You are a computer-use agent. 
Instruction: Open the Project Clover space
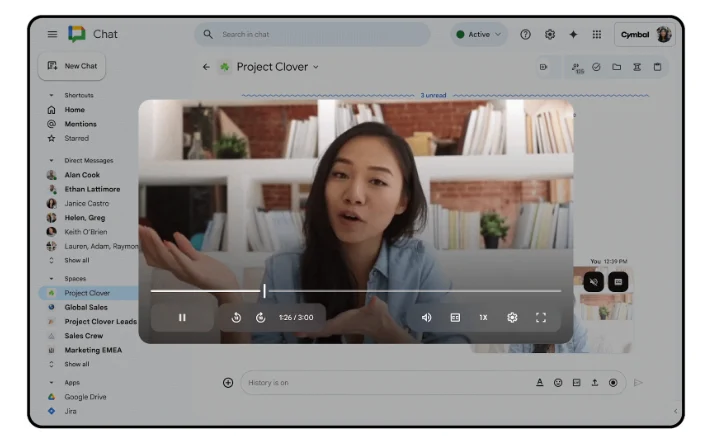coord(89,293)
